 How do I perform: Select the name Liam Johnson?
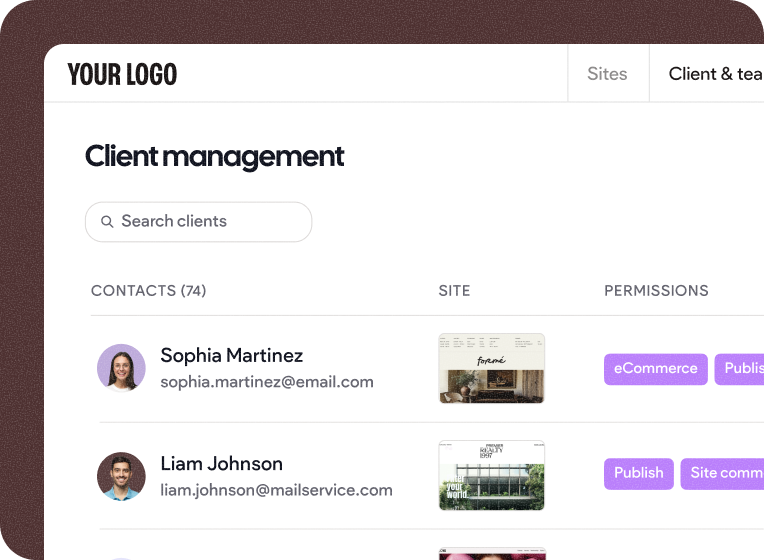click(x=222, y=463)
